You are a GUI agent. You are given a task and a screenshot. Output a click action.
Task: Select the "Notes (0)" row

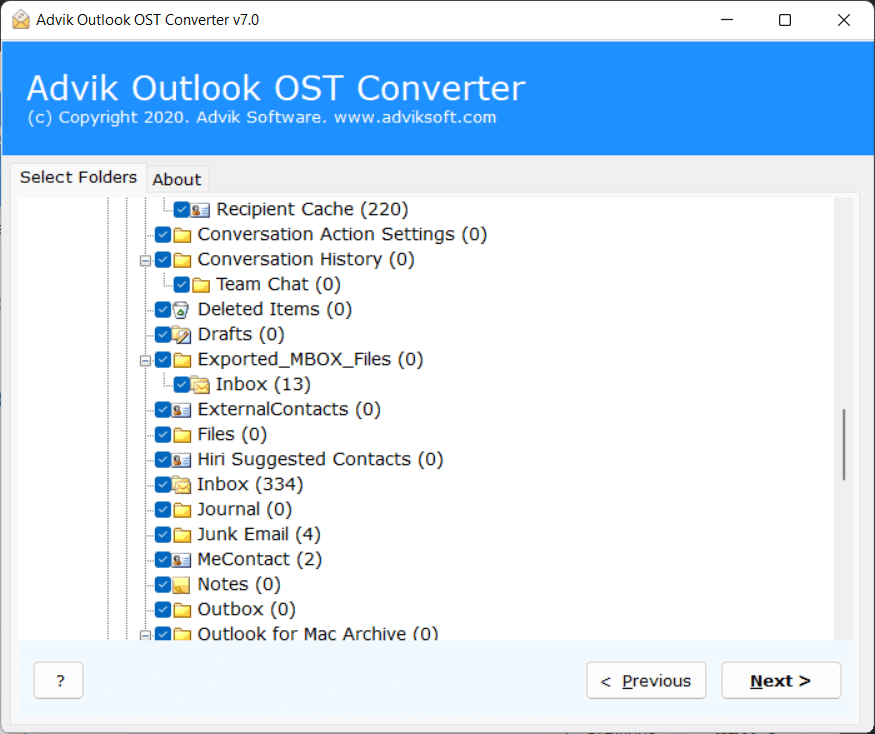[239, 584]
